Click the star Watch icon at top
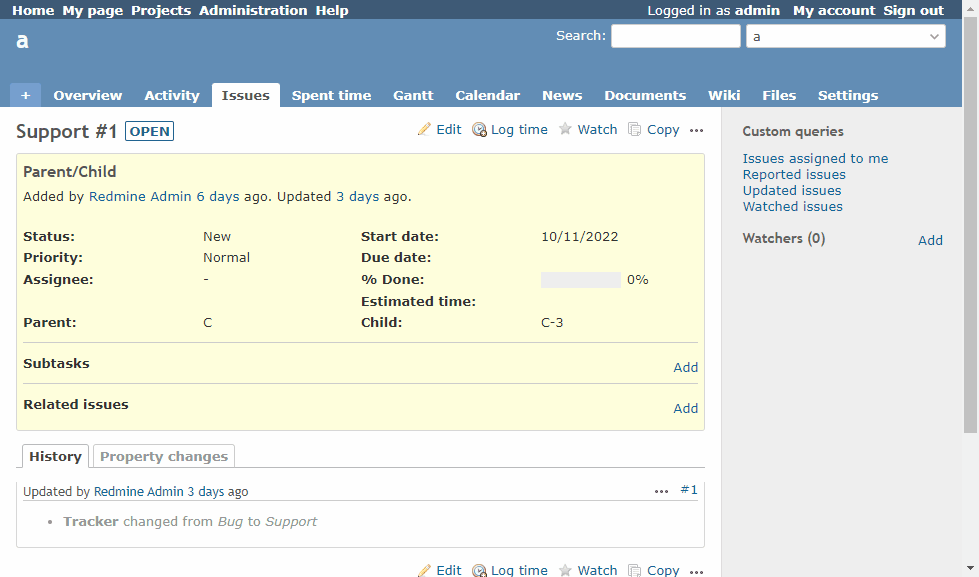Viewport: 979px width, 577px height. [x=565, y=129]
